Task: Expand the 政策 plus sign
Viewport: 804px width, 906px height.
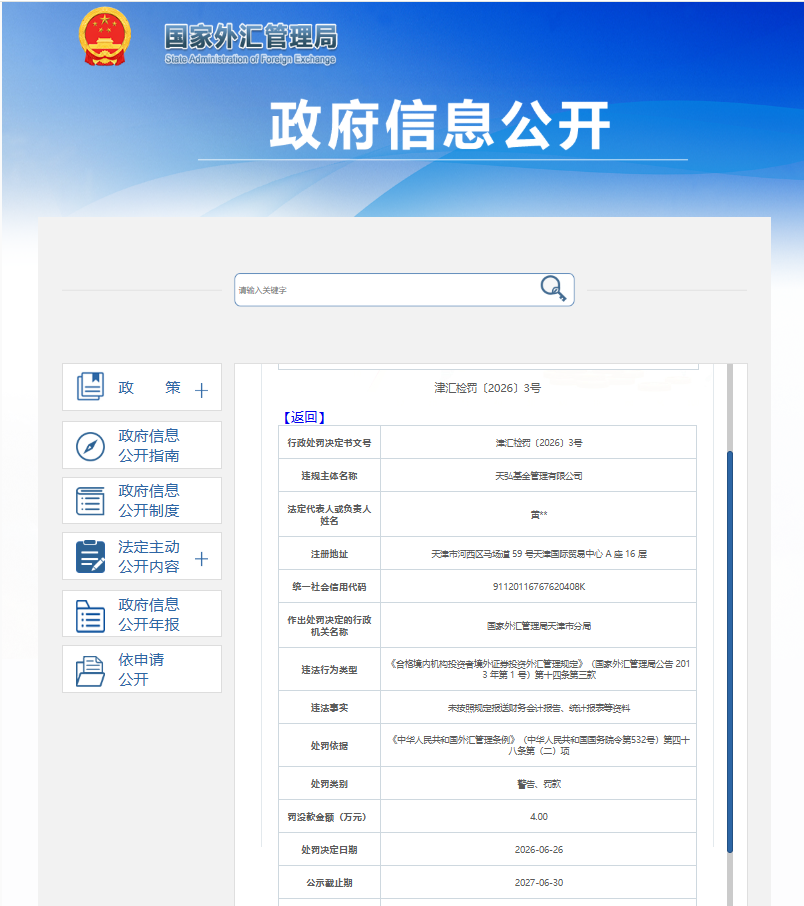Action: tap(201, 391)
